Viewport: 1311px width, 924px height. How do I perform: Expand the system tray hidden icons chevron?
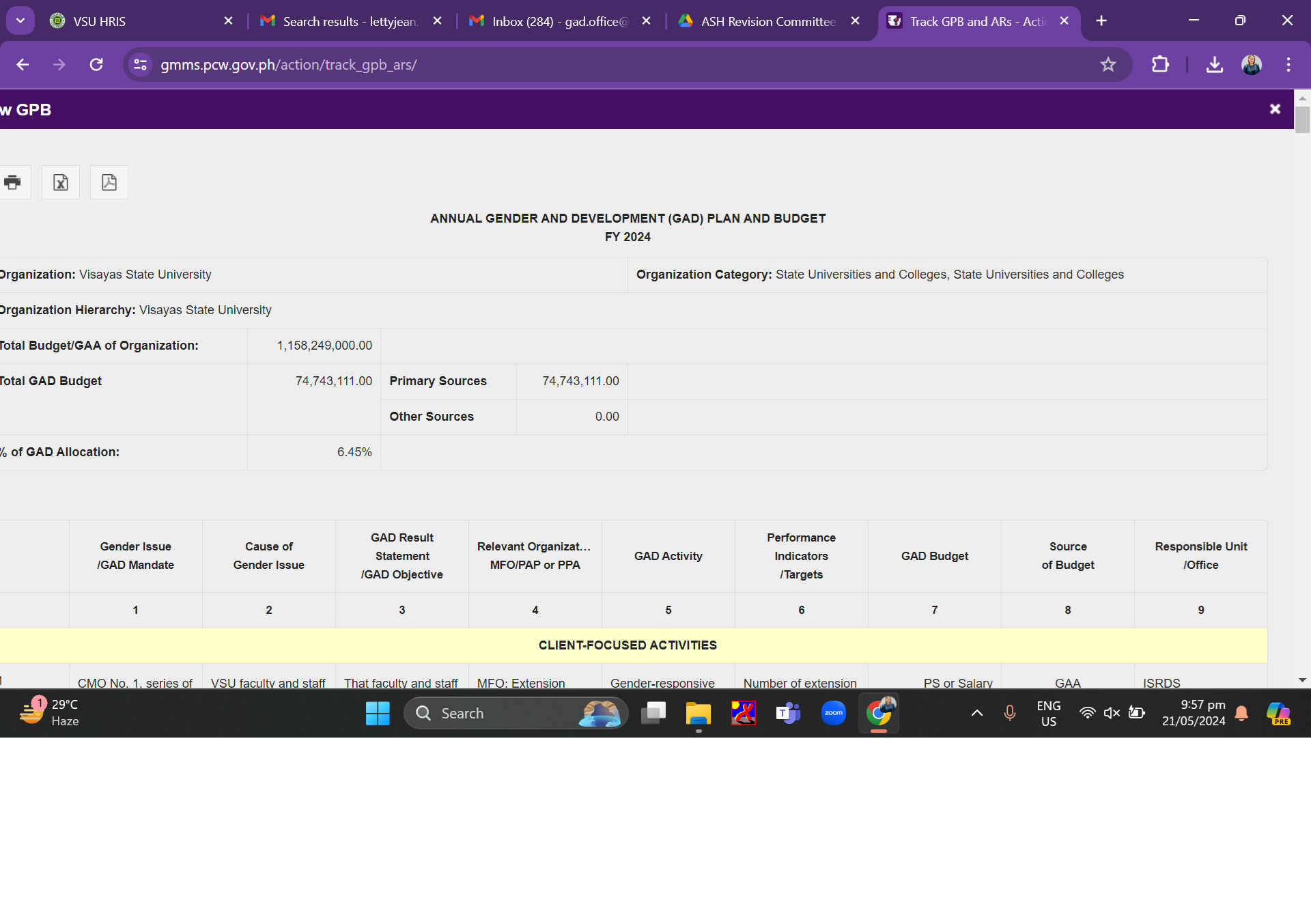click(x=976, y=713)
